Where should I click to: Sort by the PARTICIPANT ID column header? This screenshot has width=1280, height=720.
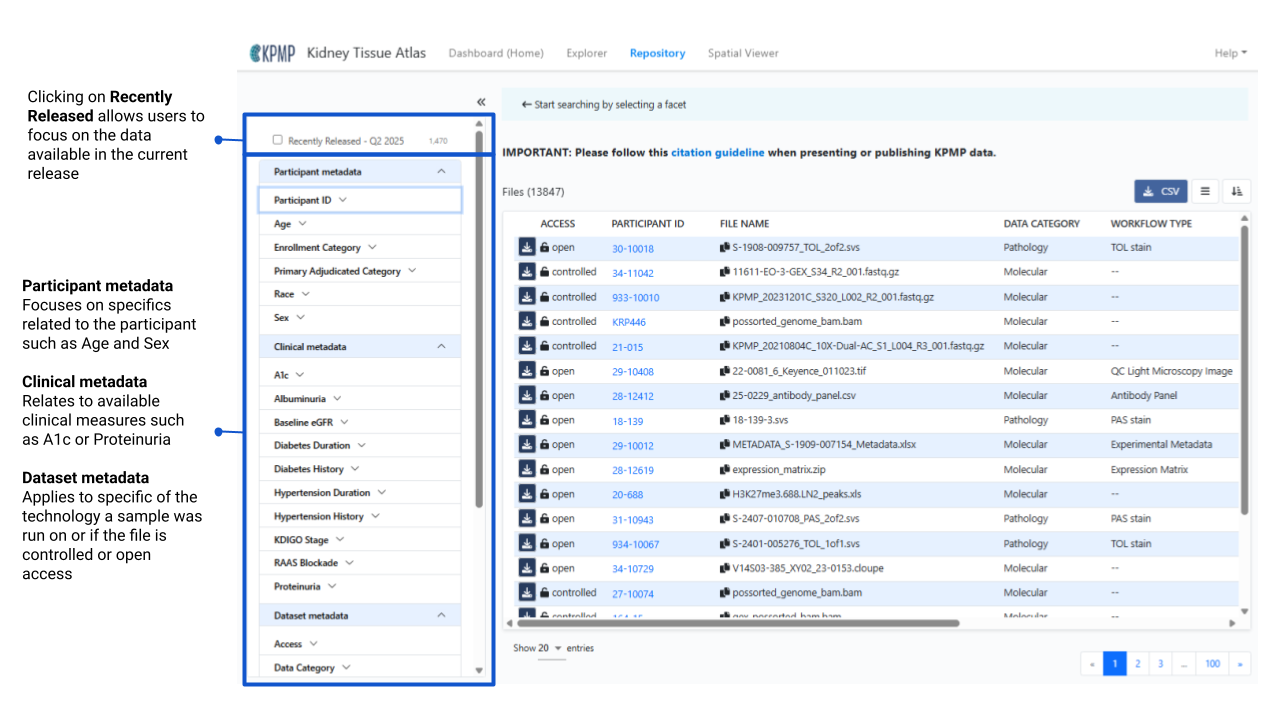[648, 223]
